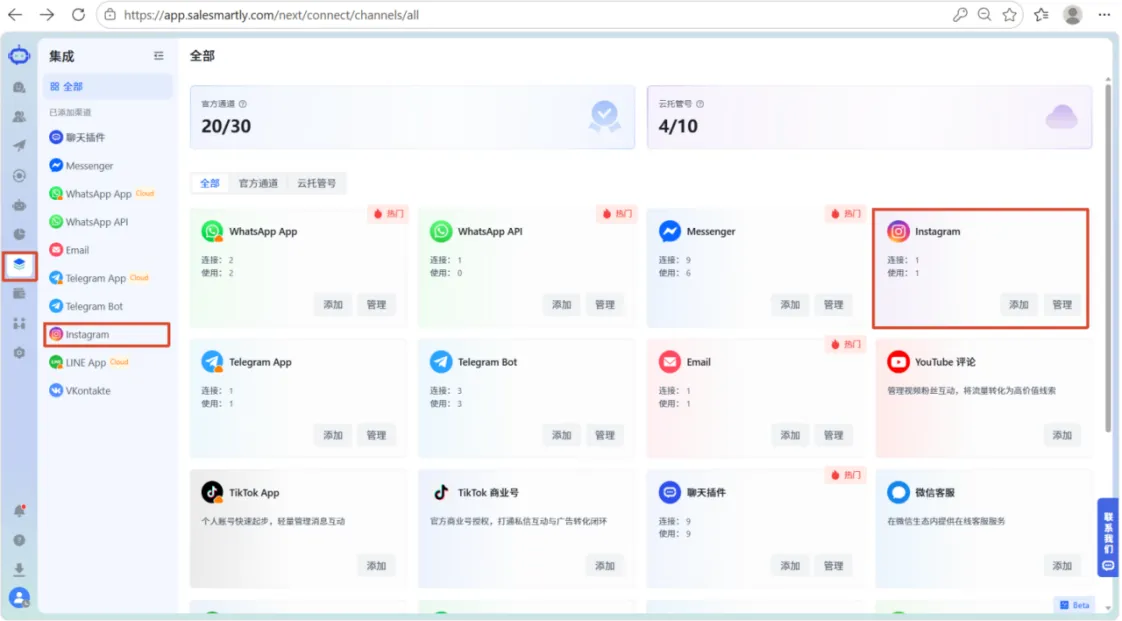Click 添加 on the Email card

tap(790, 435)
